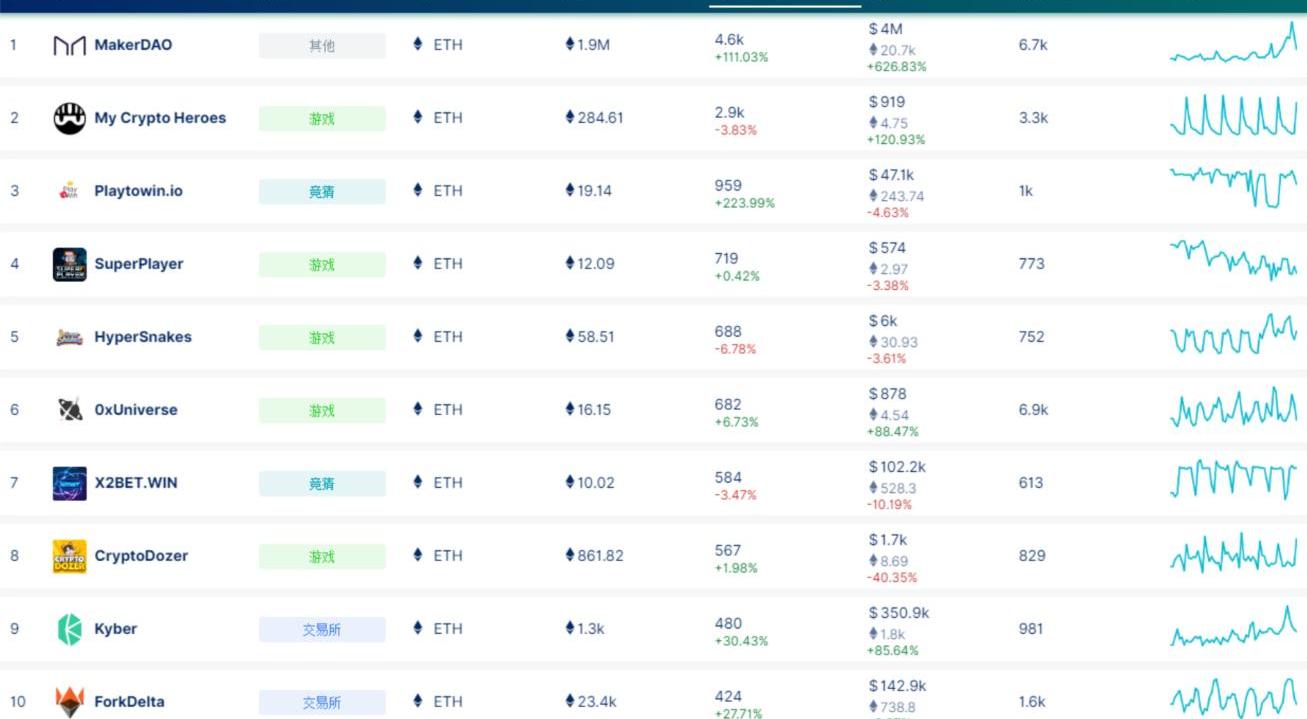Click the Kyber logo icon
1307x719 pixels.
69,629
